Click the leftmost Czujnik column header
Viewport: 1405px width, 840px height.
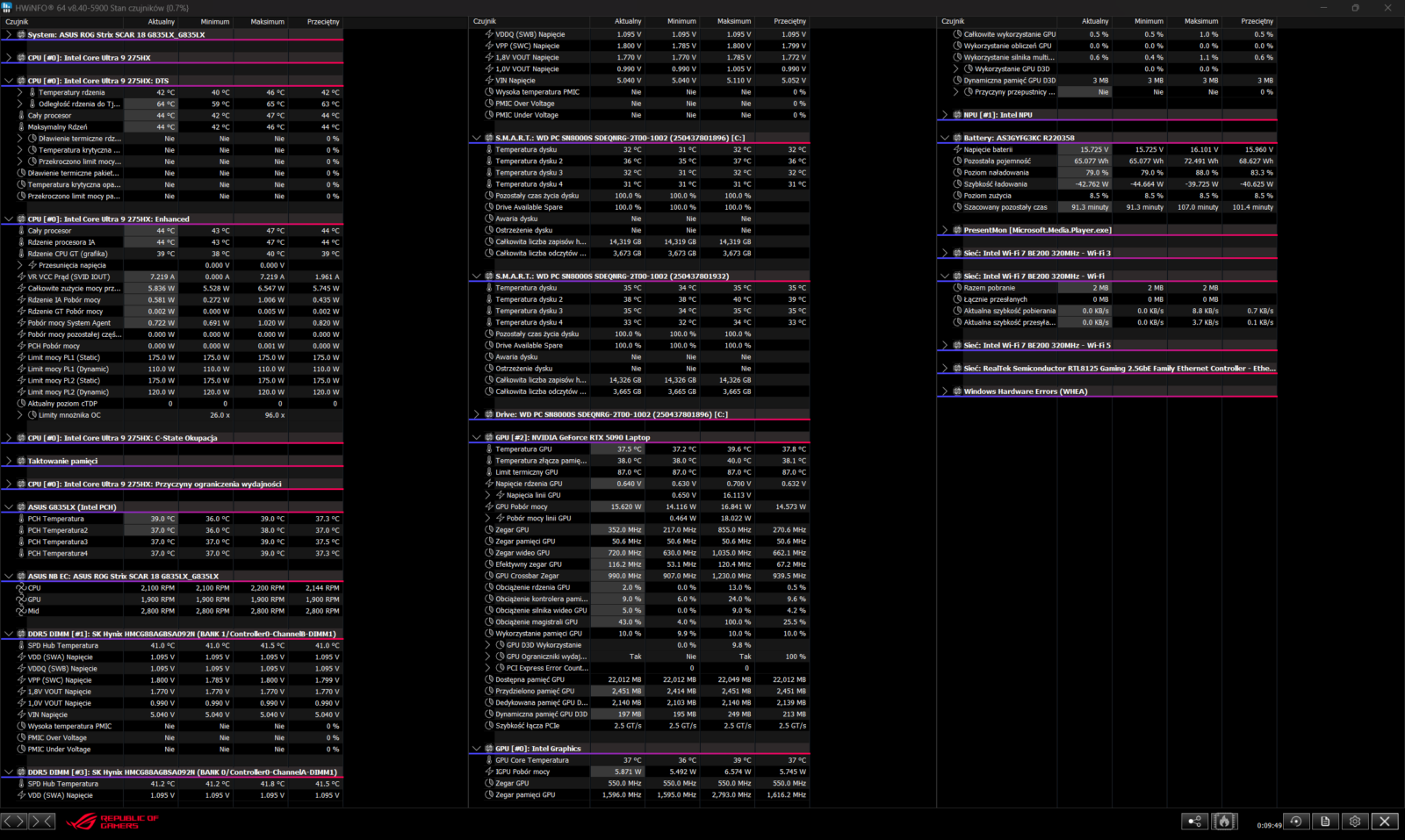18,21
